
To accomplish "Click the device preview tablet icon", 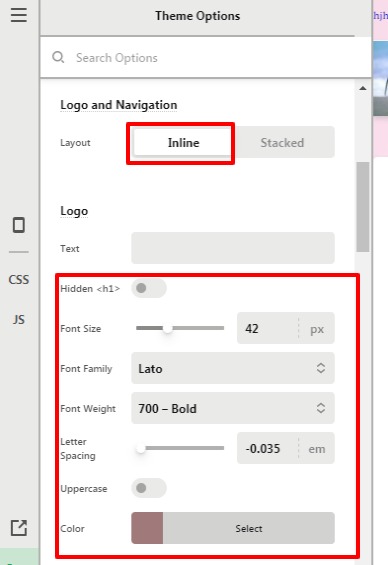I will tap(19, 225).
